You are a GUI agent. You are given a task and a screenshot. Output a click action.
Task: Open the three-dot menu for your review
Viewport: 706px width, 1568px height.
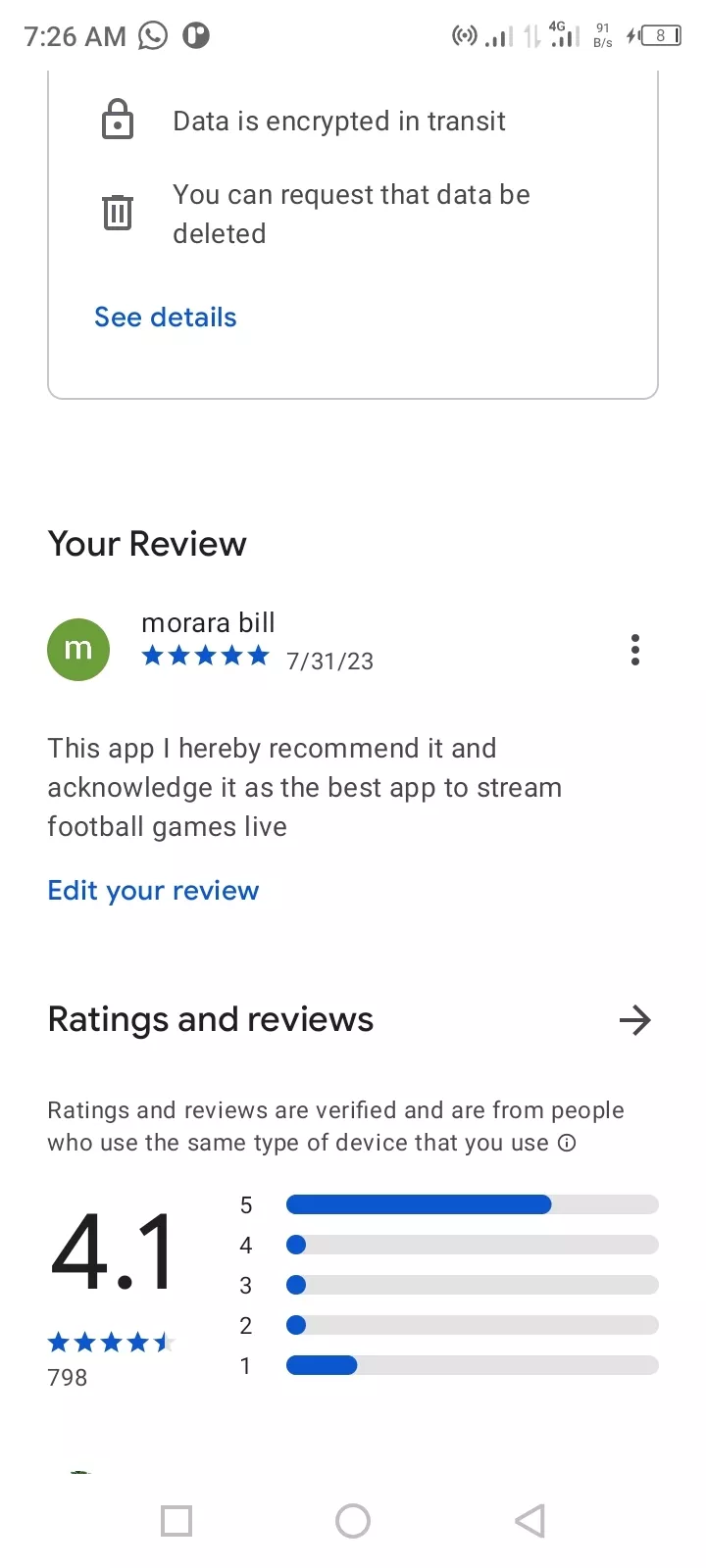click(635, 650)
